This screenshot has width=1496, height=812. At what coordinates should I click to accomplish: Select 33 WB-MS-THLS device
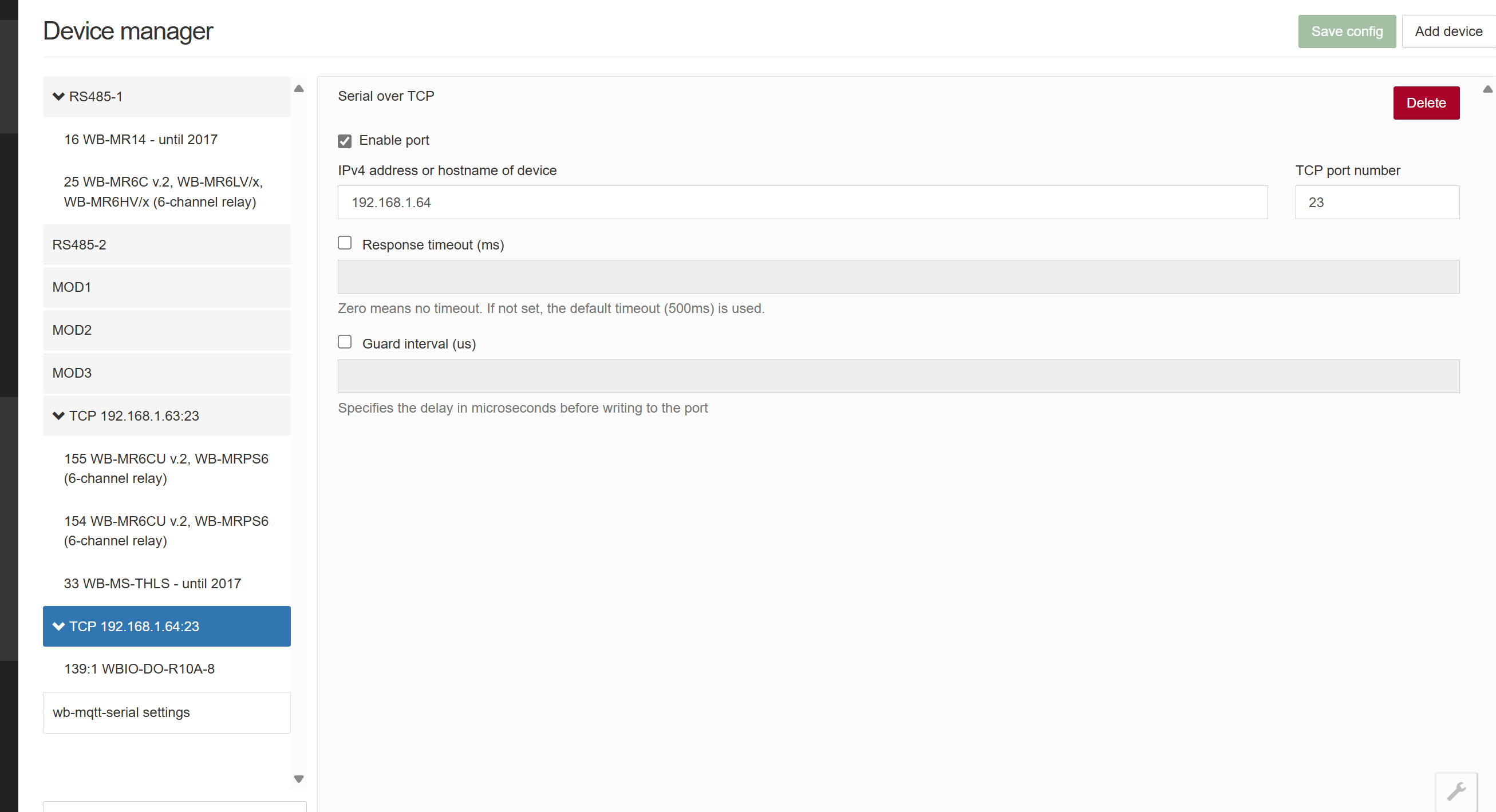pyautogui.click(x=152, y=583)
